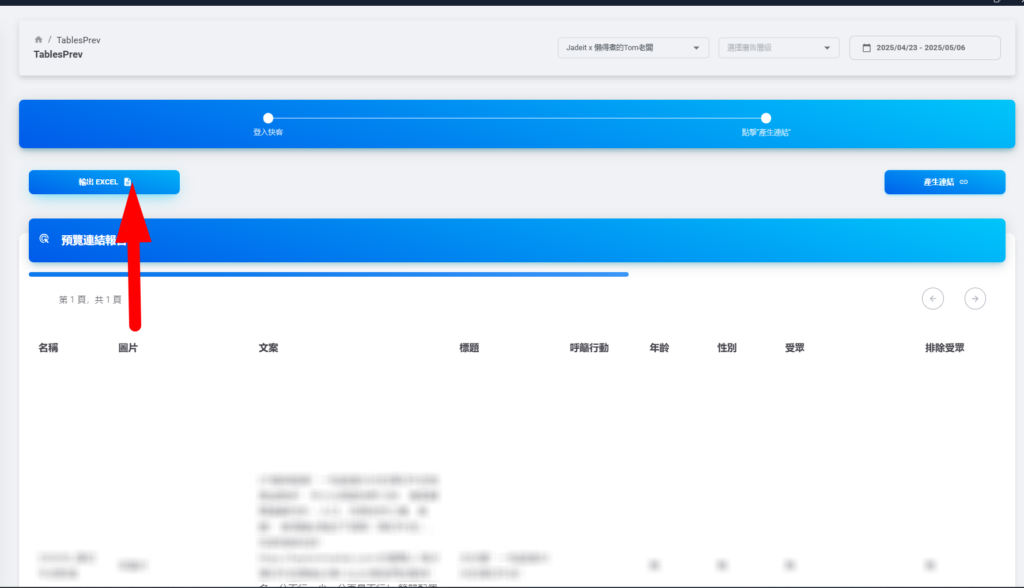Select the 呼籲行動 column header
Screen dimensions: 1024x588
pyautogui.click(x=589, y=348)
